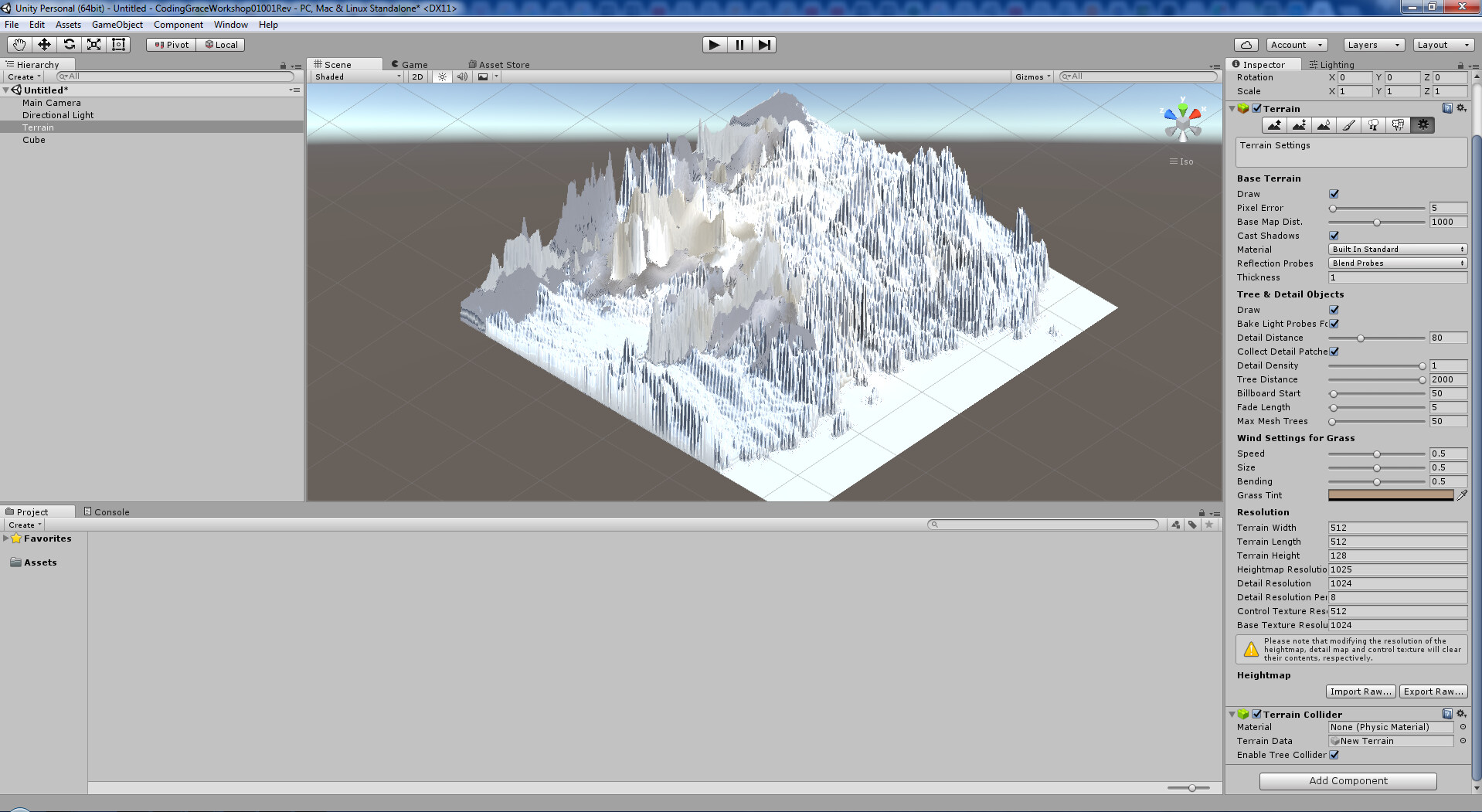The width and height of the screenshot is (1482, 812).
Task: Select the Paint Height terrain tool
Action: (1299, 124)
